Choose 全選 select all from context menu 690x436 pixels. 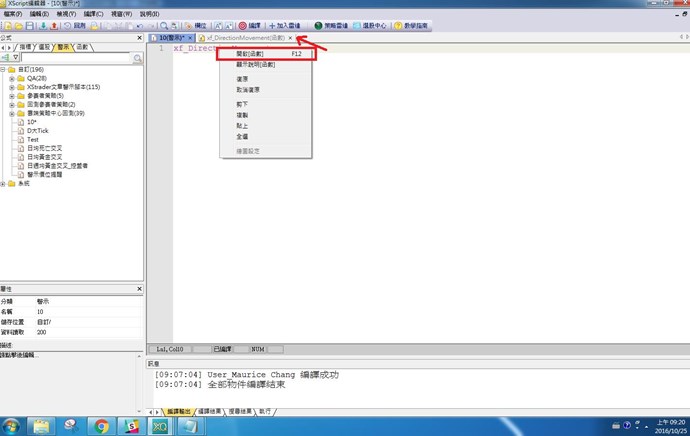point(266,136)
